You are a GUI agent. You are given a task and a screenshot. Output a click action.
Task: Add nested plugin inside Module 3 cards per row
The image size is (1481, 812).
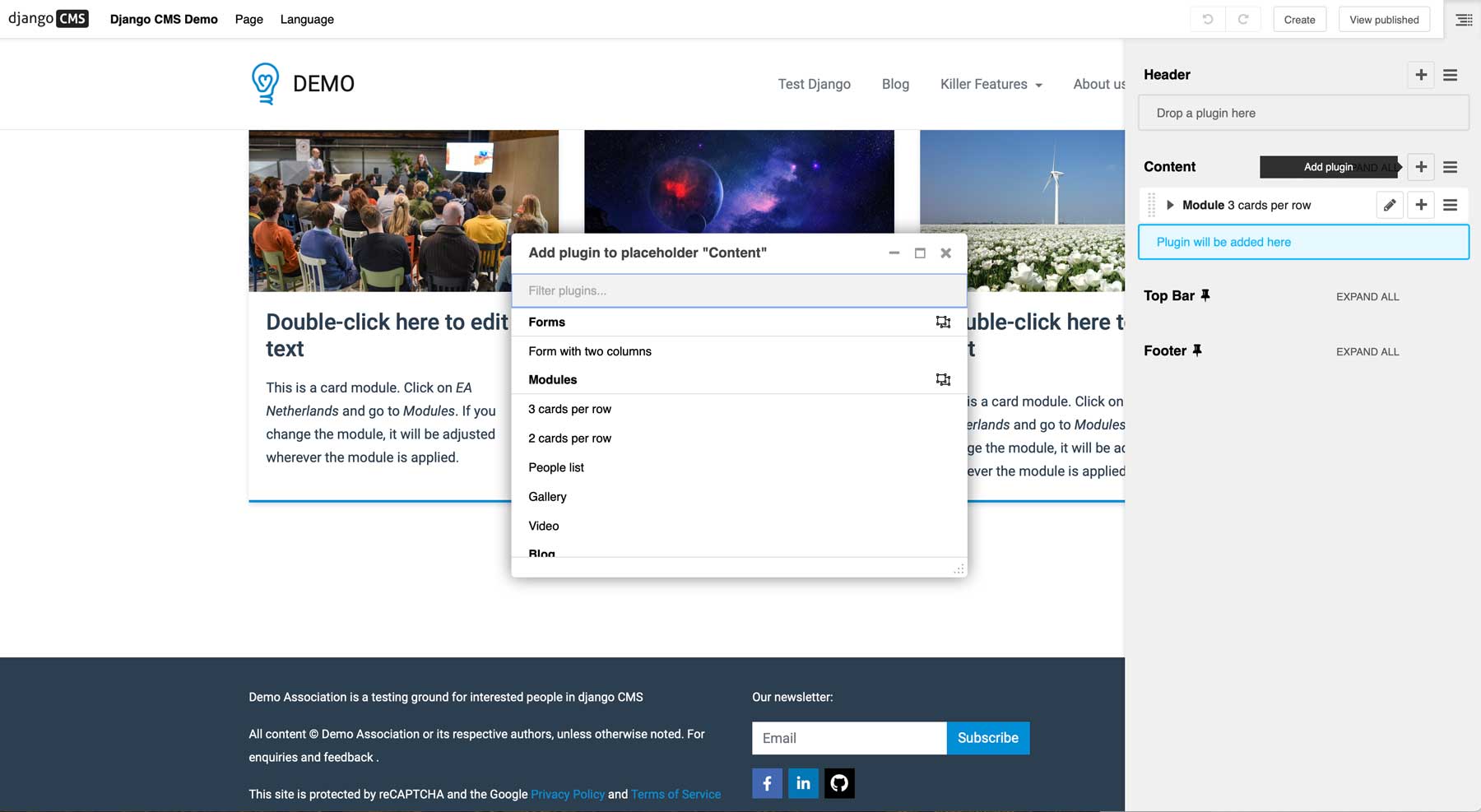coord(1421,205)
